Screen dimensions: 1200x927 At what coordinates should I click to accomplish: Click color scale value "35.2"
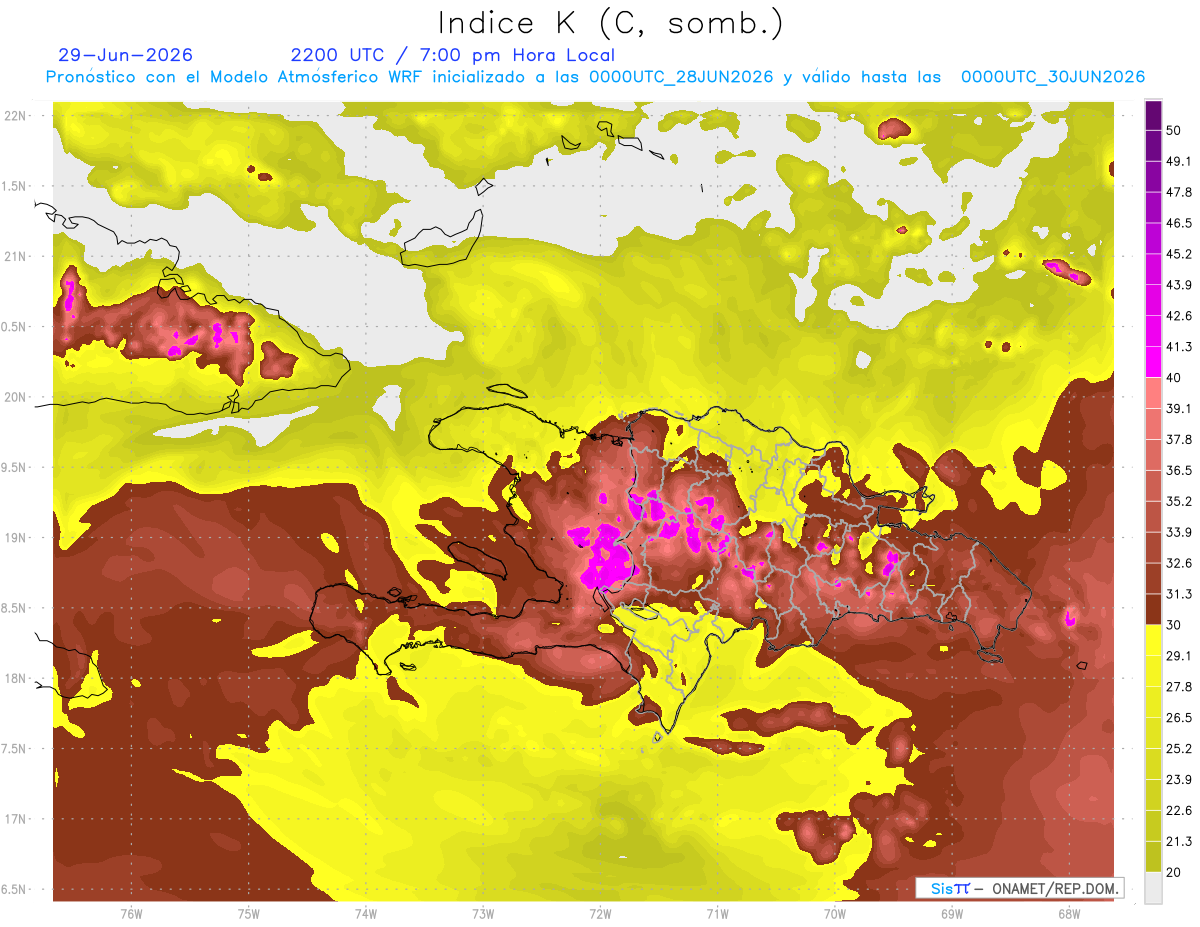1178,501
